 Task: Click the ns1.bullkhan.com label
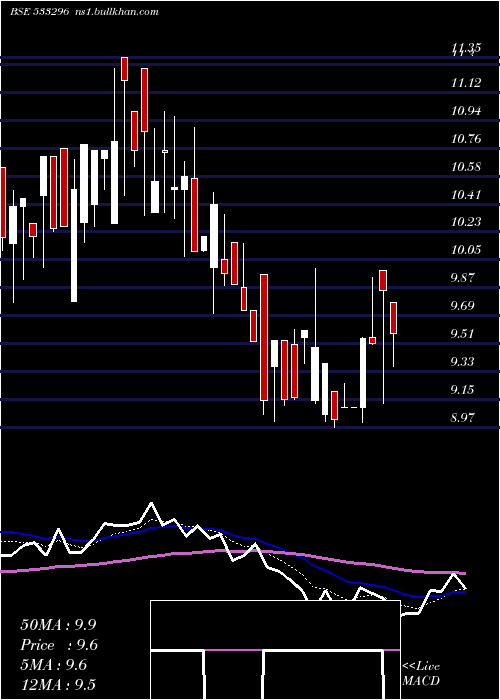(116, 12)
